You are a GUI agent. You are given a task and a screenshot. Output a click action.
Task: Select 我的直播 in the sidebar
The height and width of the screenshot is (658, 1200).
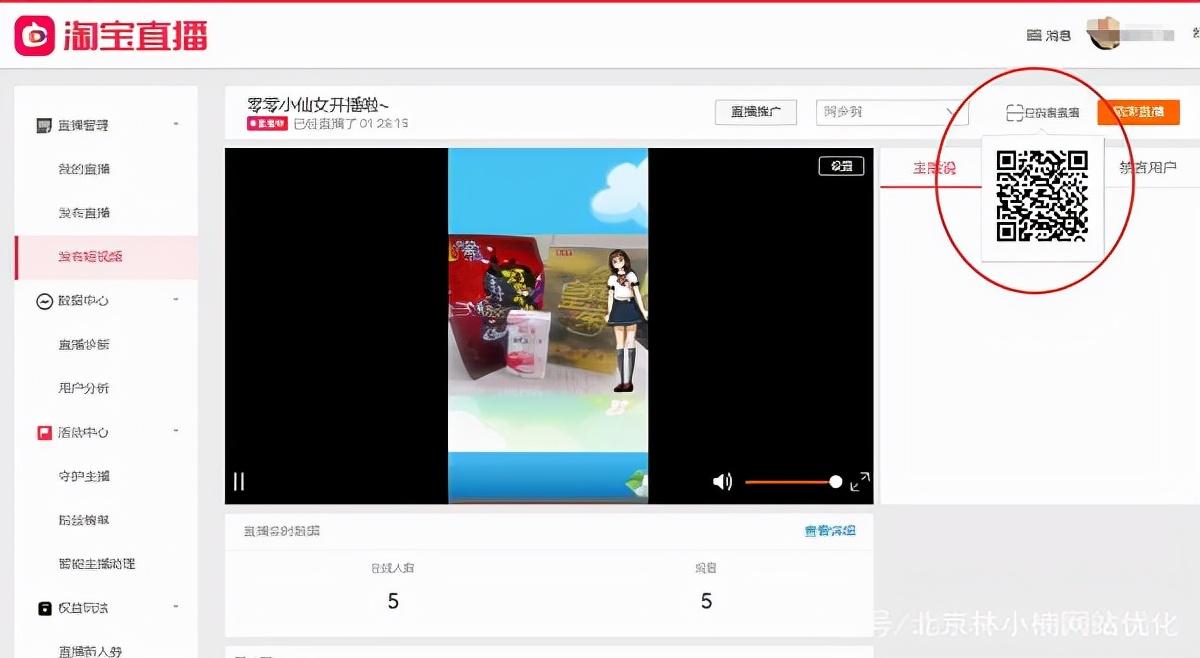pyautogui.click(x=84, y=169)
